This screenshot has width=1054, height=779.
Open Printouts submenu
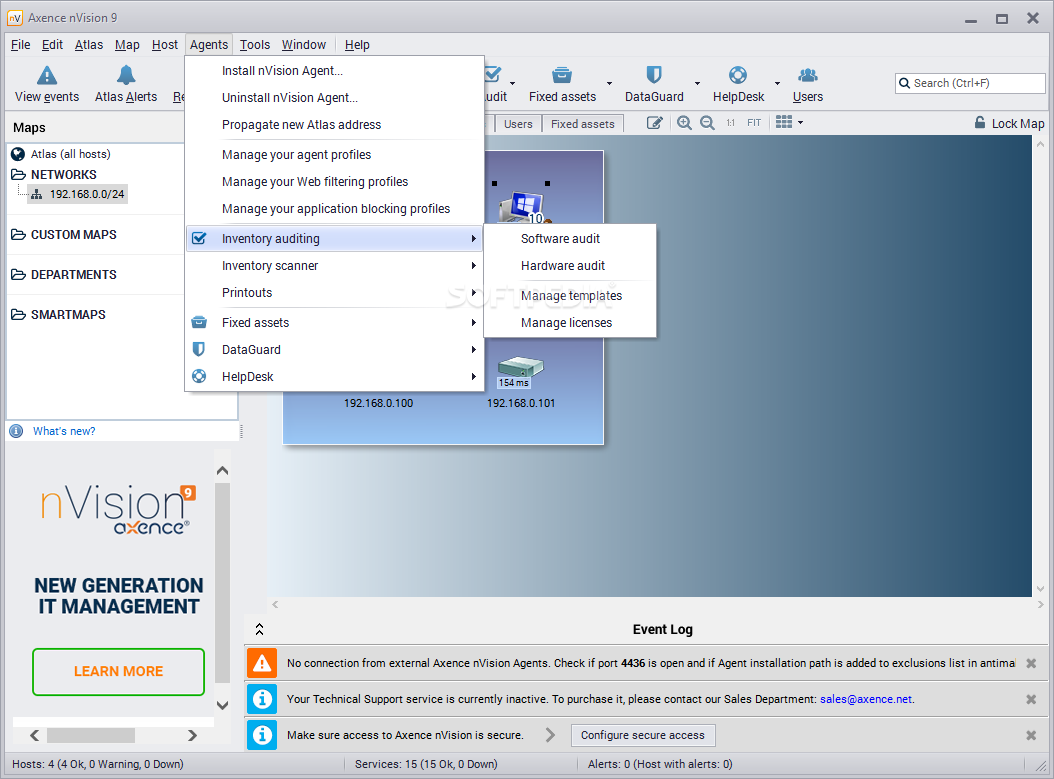coord(334,292)
